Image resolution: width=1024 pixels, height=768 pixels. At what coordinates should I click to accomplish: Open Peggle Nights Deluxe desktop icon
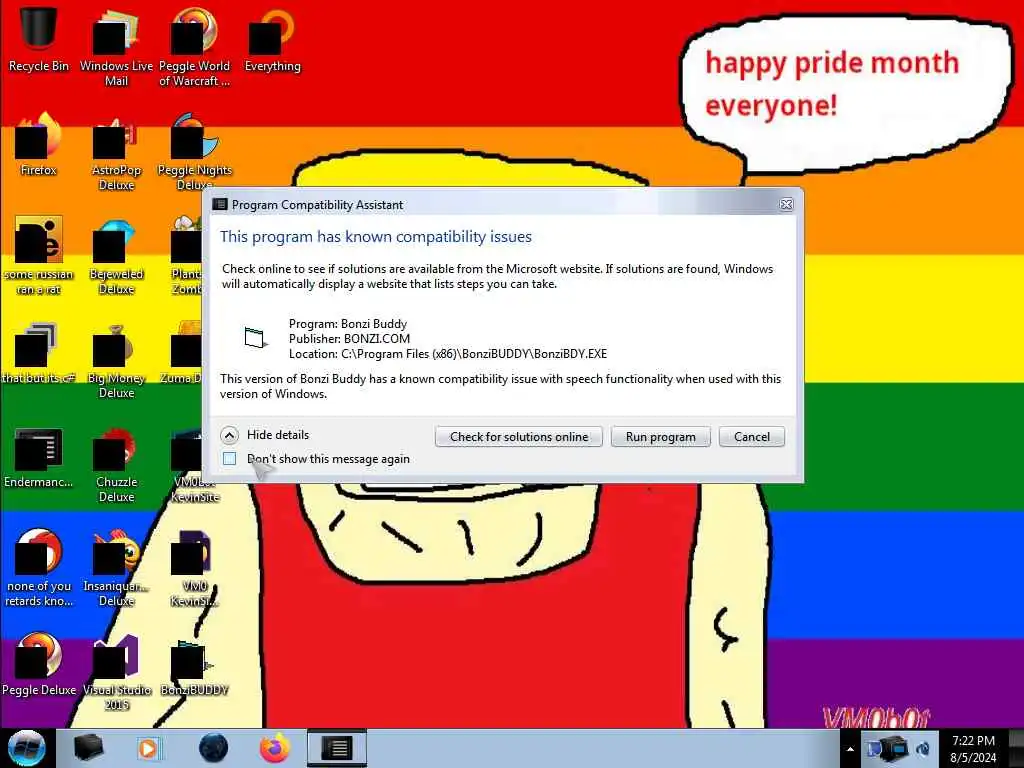pyautogui.click(x=194, y=152)
